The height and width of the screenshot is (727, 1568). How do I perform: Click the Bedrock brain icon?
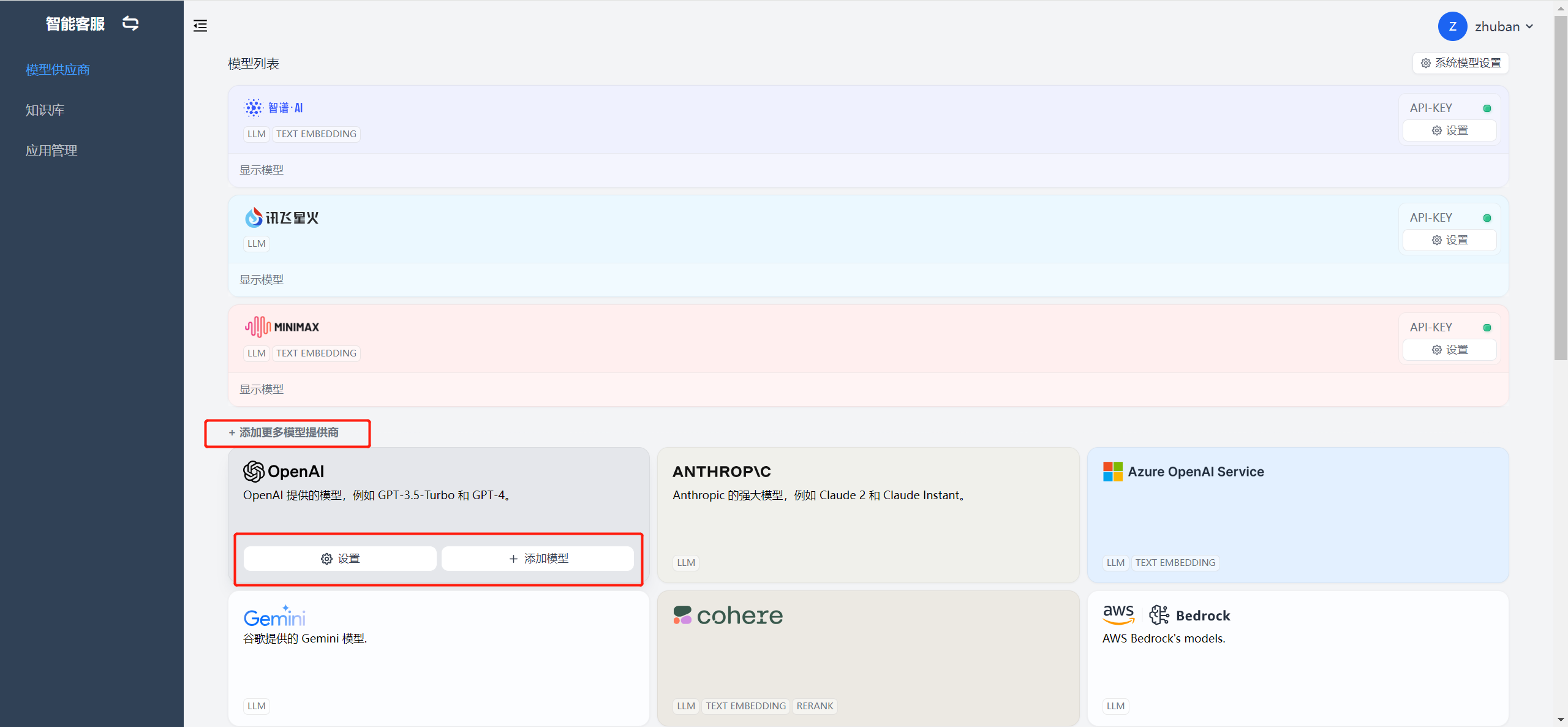point(1159,614)
